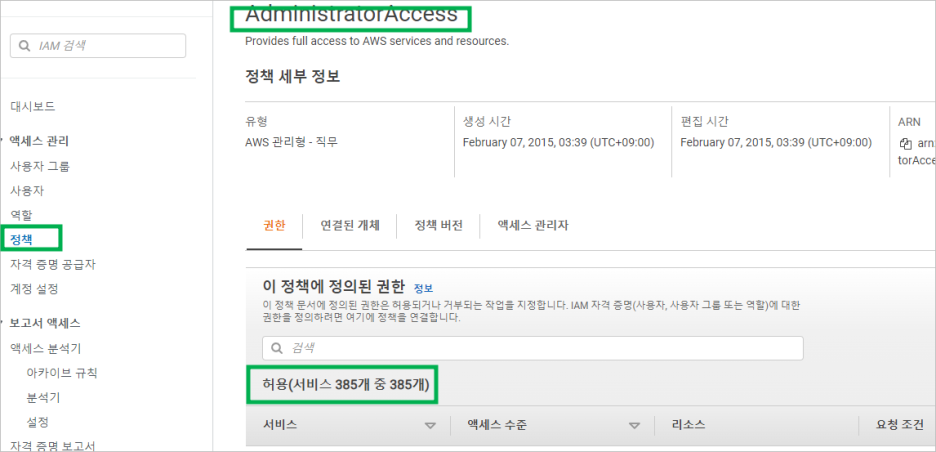Open 대시보드 in the sidebar

pos(33,107)
